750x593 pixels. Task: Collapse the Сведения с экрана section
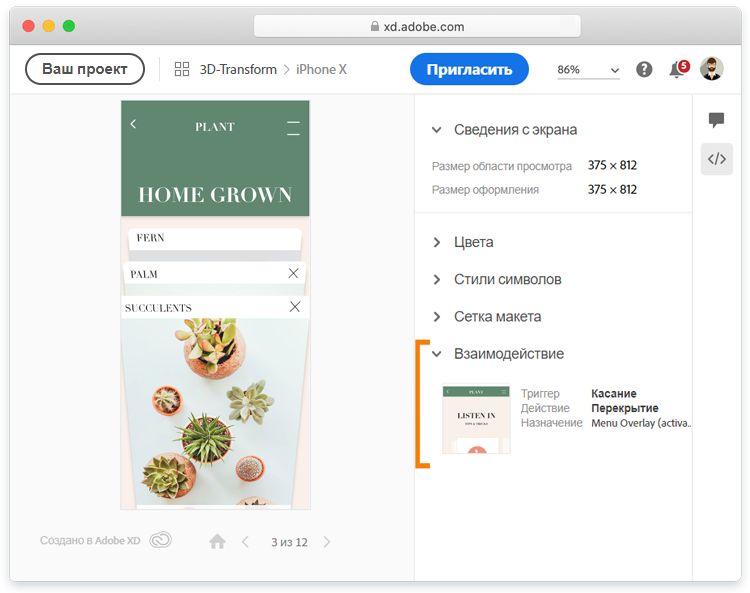[x=436, y=130]
